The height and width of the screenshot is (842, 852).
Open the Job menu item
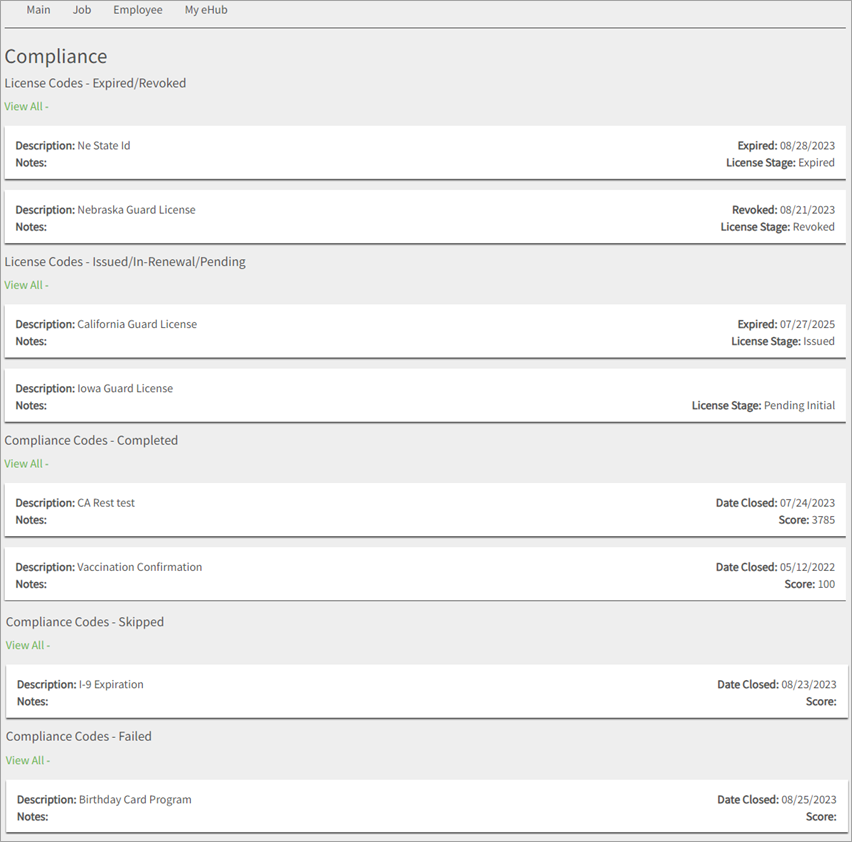click(81, 9)
